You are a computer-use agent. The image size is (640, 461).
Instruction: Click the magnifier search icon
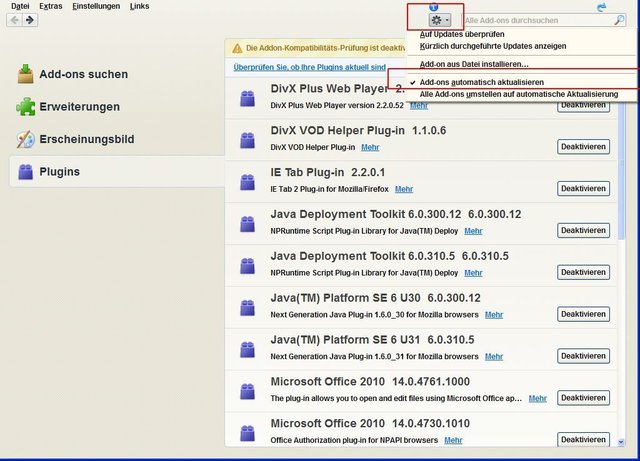point(619,20)
